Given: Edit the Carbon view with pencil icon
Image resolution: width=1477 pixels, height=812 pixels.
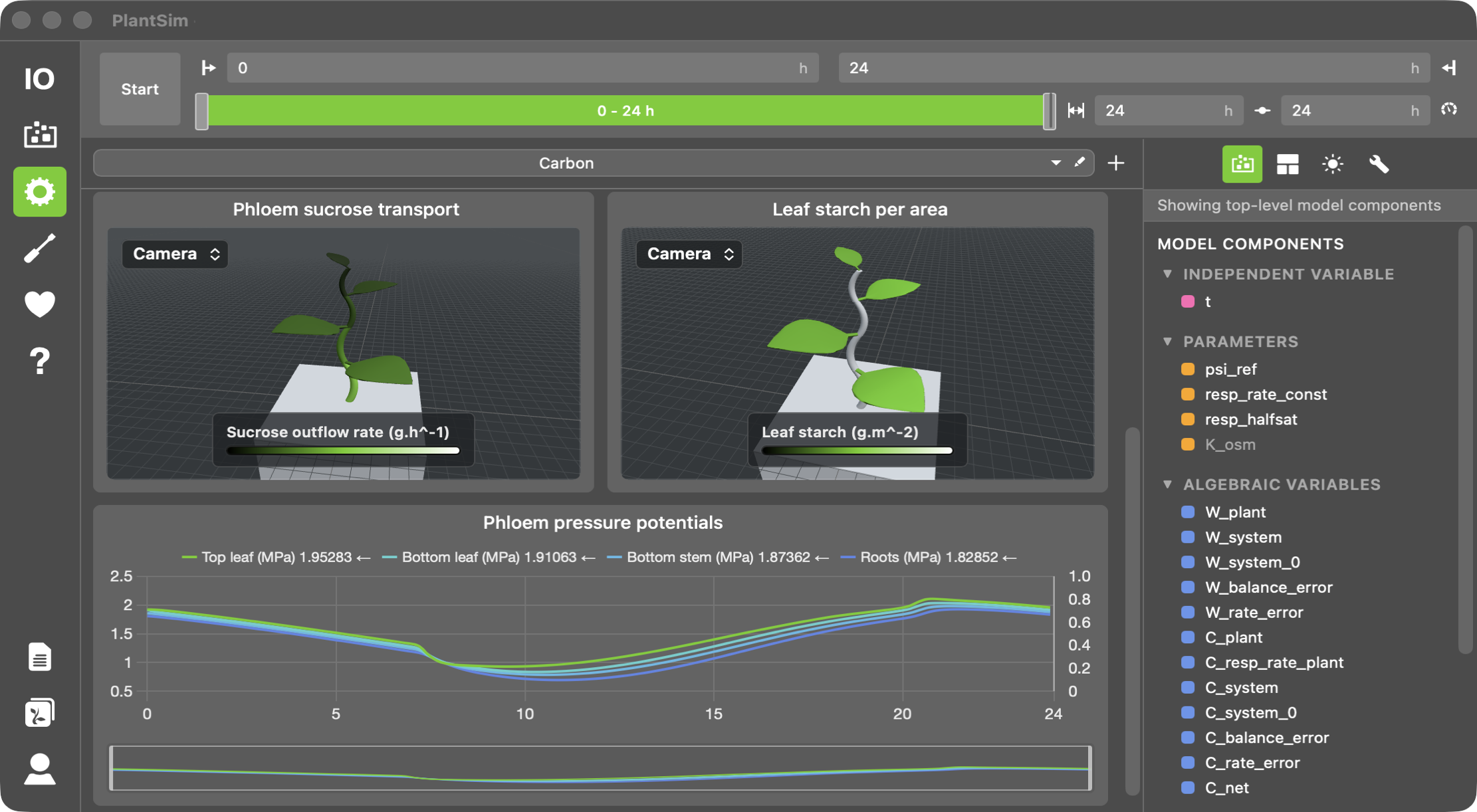Looking at the screenshot, I should [1079, 162].
